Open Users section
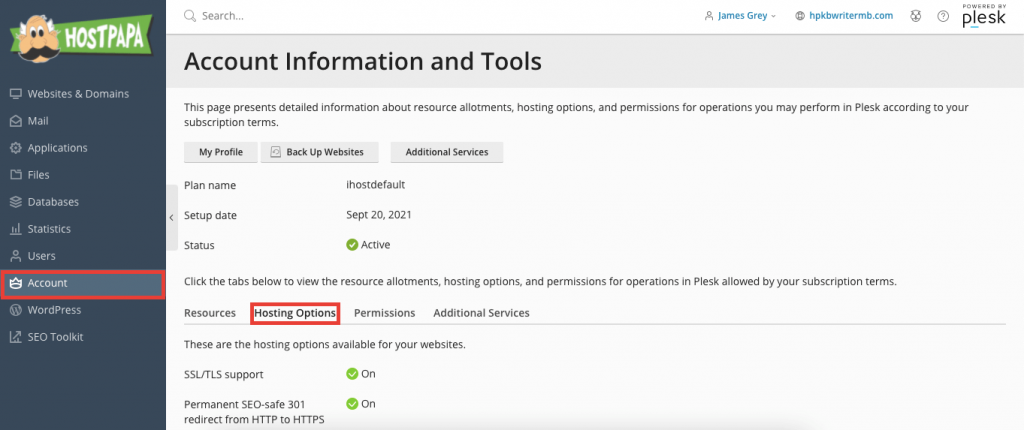Image resolution: width=1024 pixels, height=430 pixels. (83, 256)
